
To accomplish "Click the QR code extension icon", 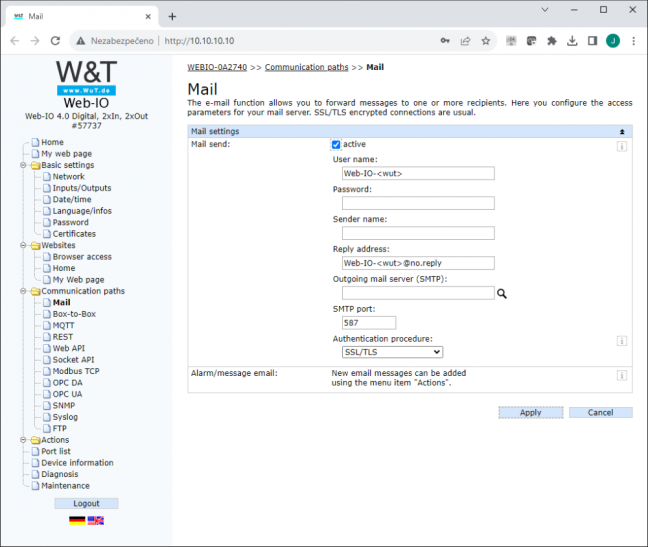I will 511,40.
